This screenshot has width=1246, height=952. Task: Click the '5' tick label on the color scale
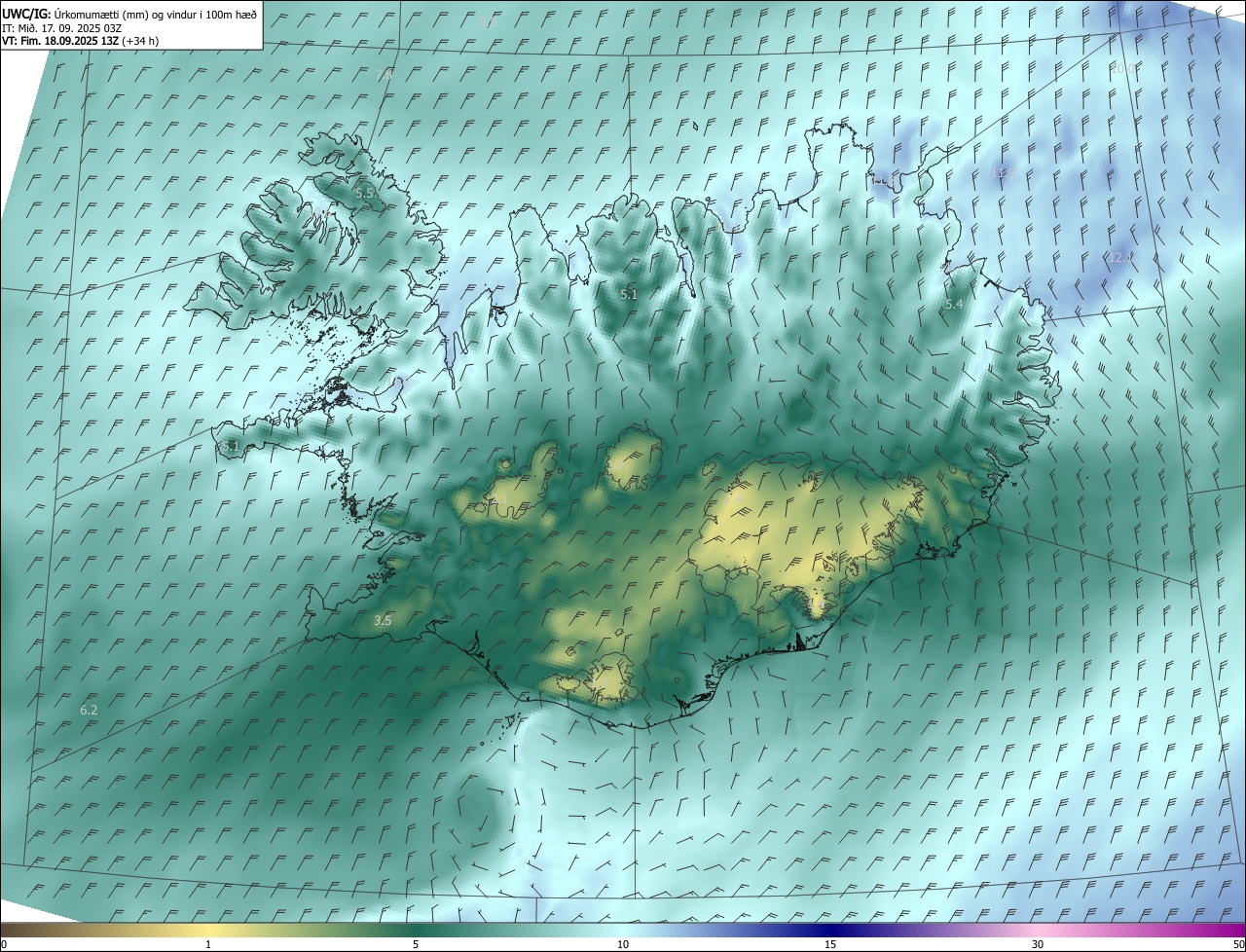[416, 945]
